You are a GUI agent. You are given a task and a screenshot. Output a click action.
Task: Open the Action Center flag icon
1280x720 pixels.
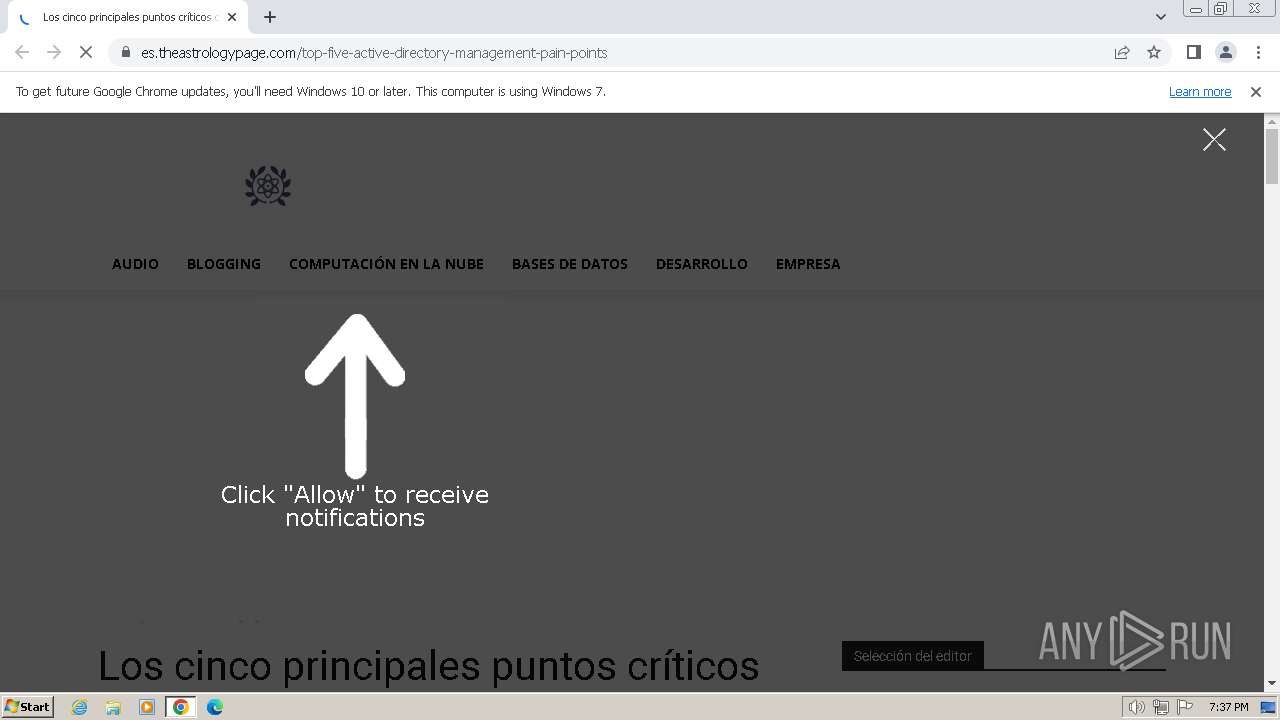click(1185, 707)
